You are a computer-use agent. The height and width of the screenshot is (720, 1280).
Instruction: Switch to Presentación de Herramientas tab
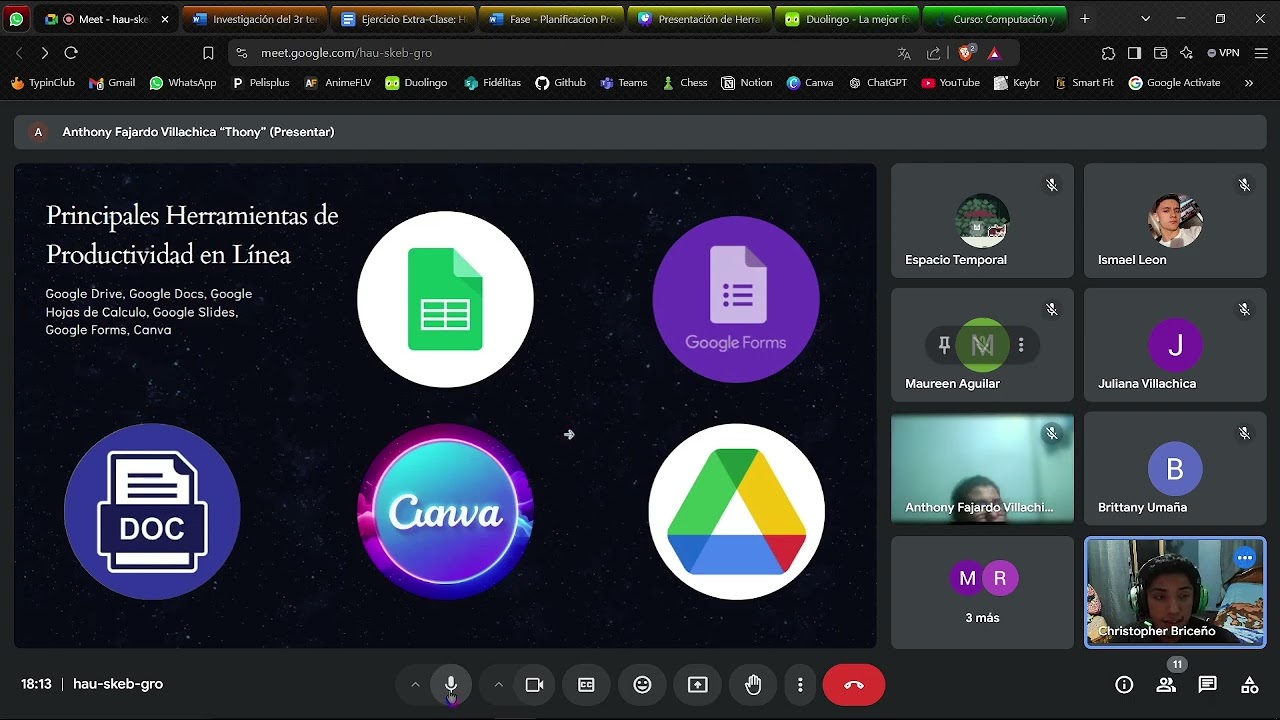[700, 19]
